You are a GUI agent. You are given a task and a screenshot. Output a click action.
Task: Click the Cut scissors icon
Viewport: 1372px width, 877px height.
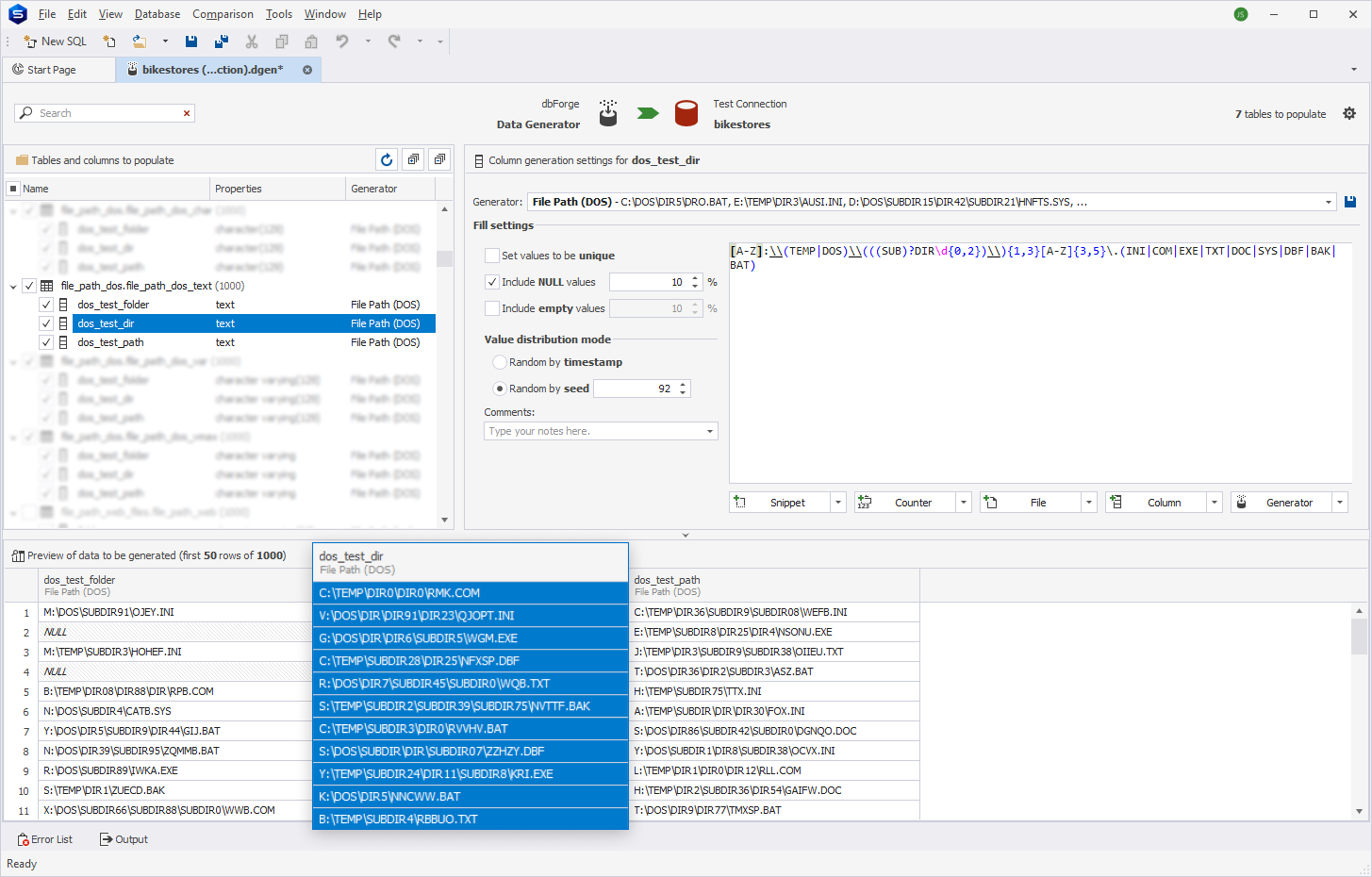252,41
